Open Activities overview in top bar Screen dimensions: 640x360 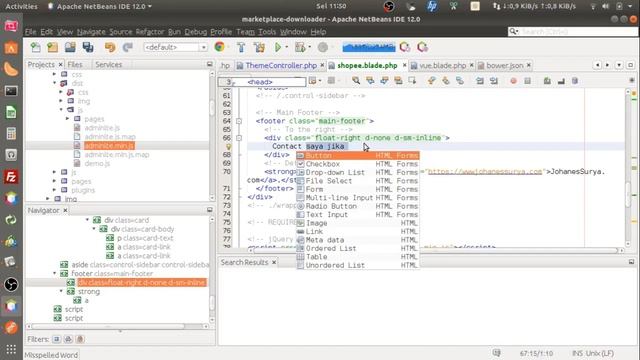tap(21, 7)
